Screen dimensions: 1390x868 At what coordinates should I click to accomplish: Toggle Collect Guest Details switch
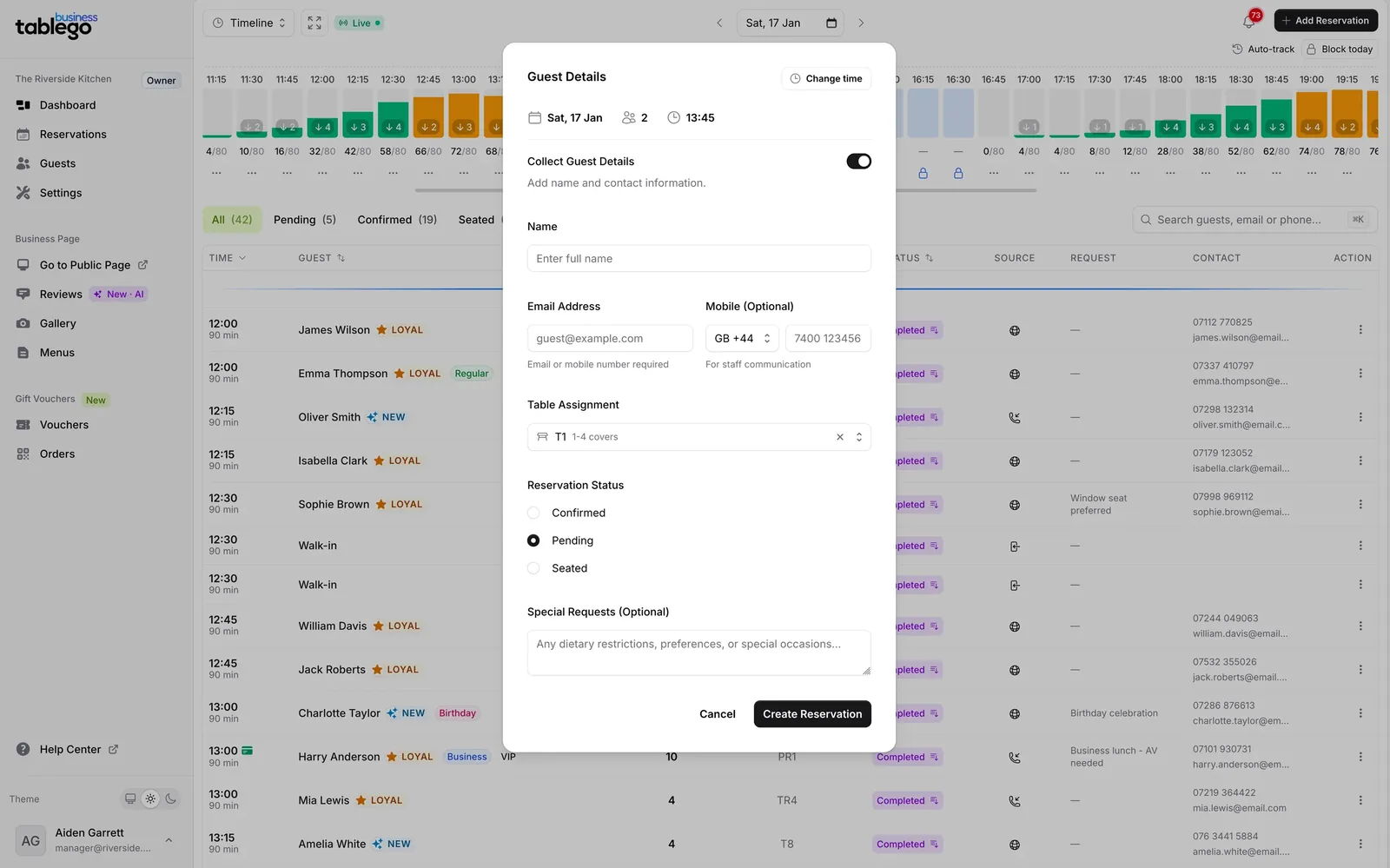(x=858, y=162)
